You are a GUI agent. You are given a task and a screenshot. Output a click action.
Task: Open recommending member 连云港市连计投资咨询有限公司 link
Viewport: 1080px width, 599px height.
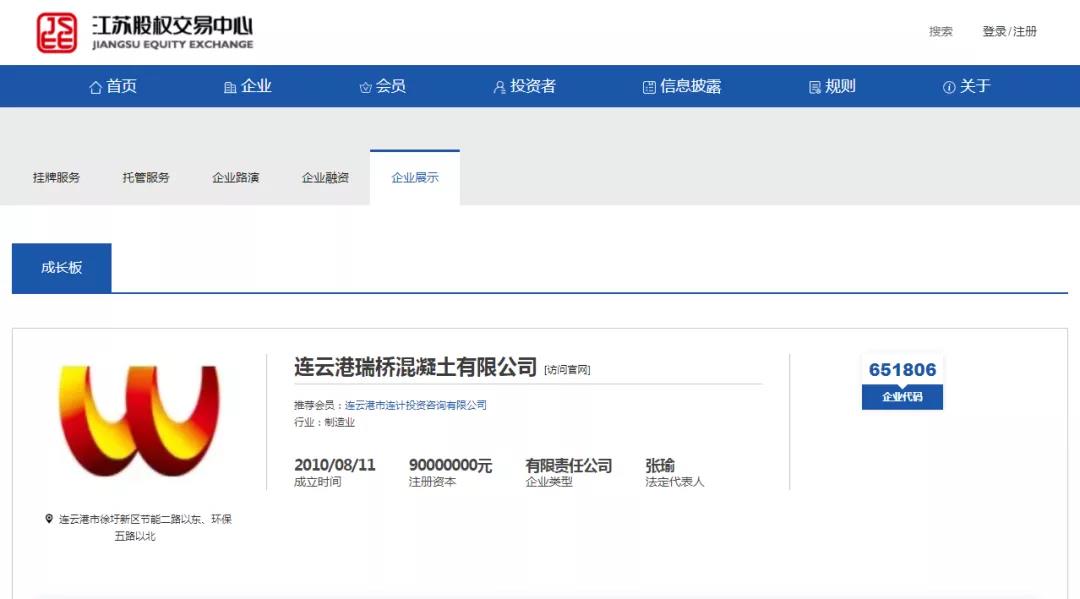click(415, 405)
